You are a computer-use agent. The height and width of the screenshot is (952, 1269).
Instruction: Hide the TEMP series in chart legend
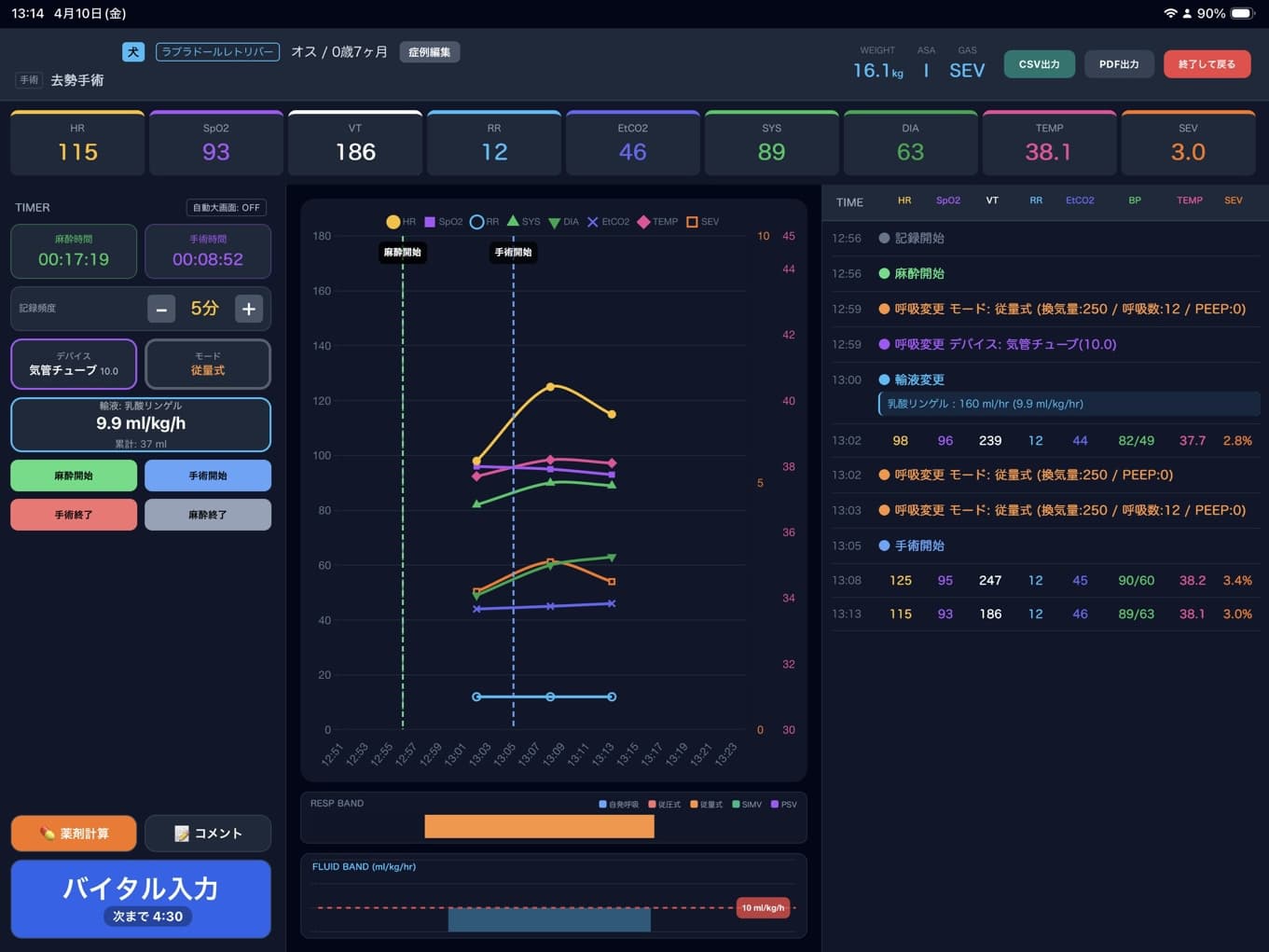coord(657,222)
